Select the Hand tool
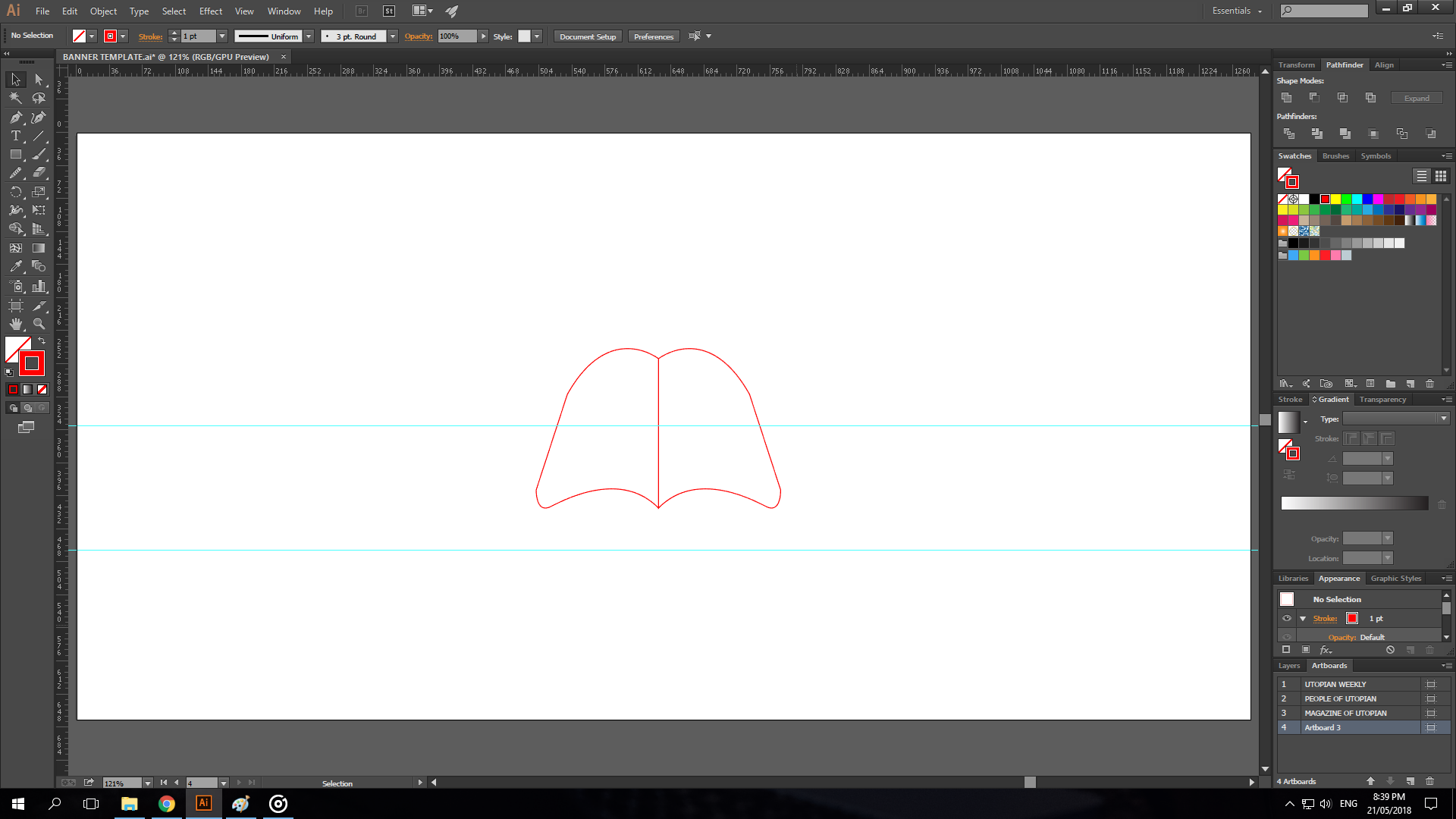The height and width of the screenshot is (819, 1456). click(16, 324)
